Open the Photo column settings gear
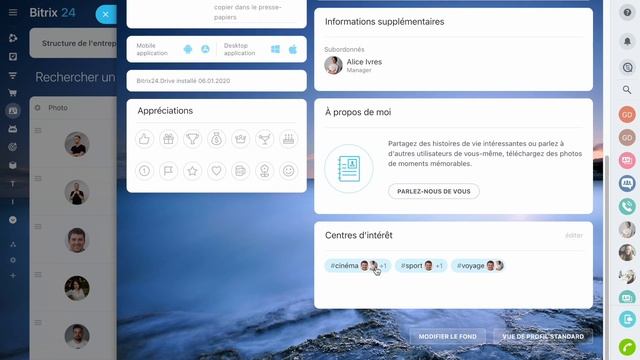640x360 pixels. [x=38, y=108]
